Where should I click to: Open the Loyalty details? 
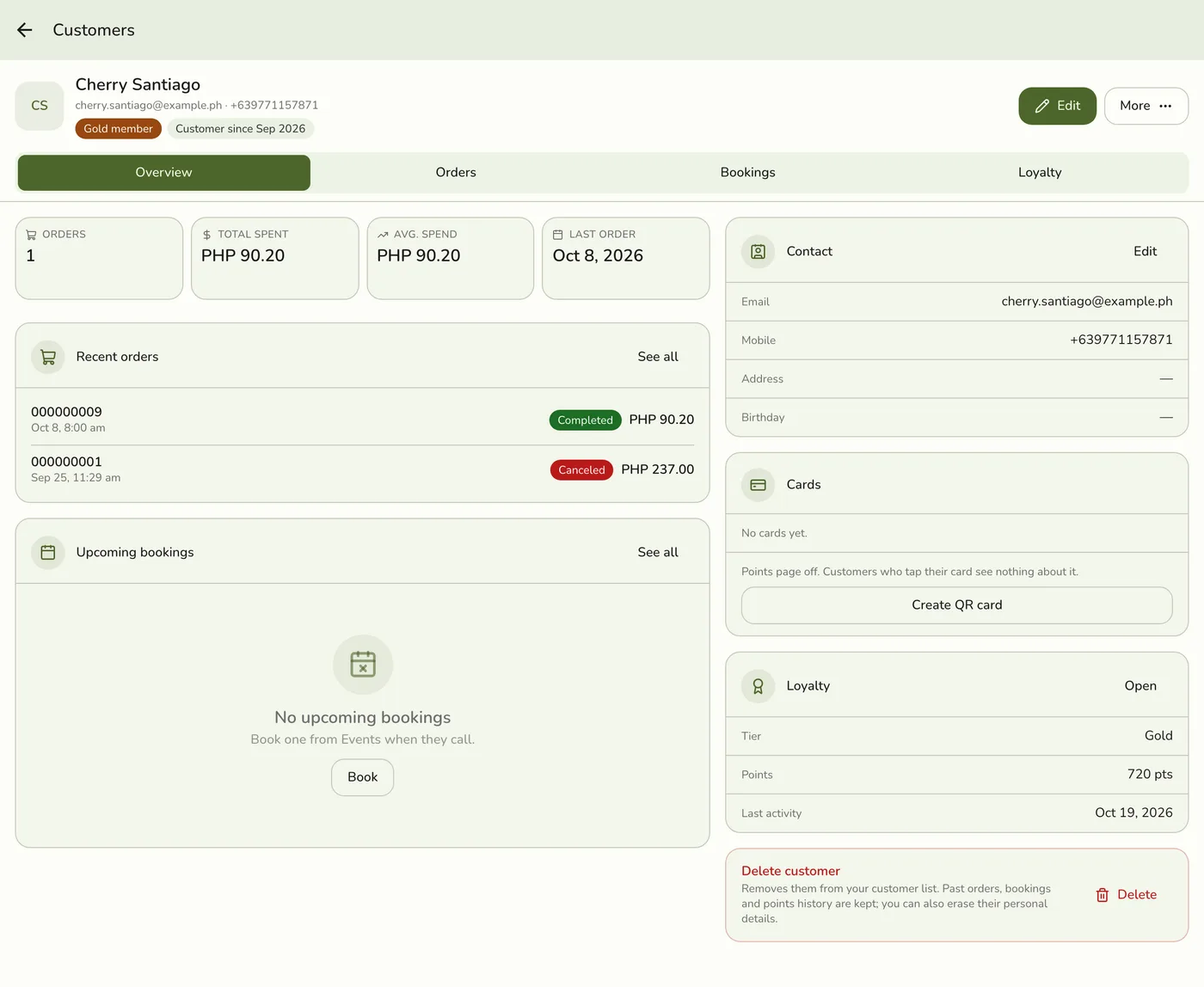(1140, 686)
